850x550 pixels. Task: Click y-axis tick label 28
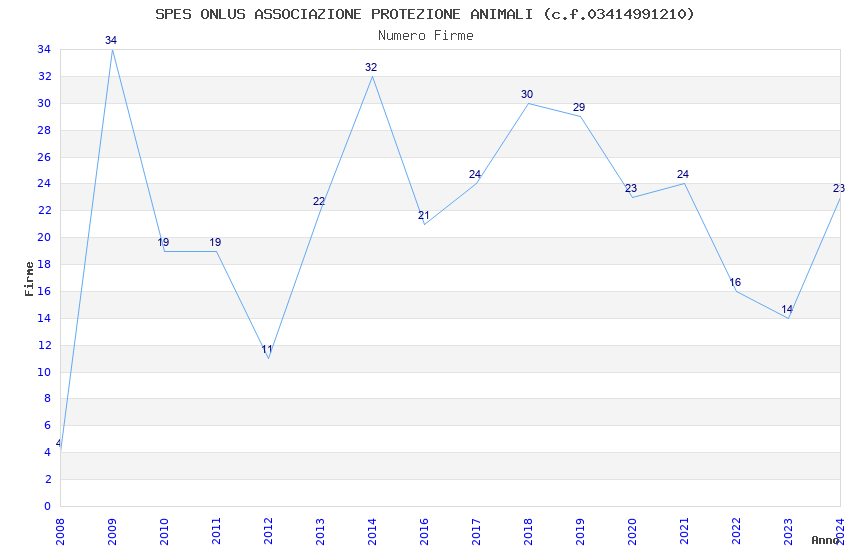(x=44, y=130)
